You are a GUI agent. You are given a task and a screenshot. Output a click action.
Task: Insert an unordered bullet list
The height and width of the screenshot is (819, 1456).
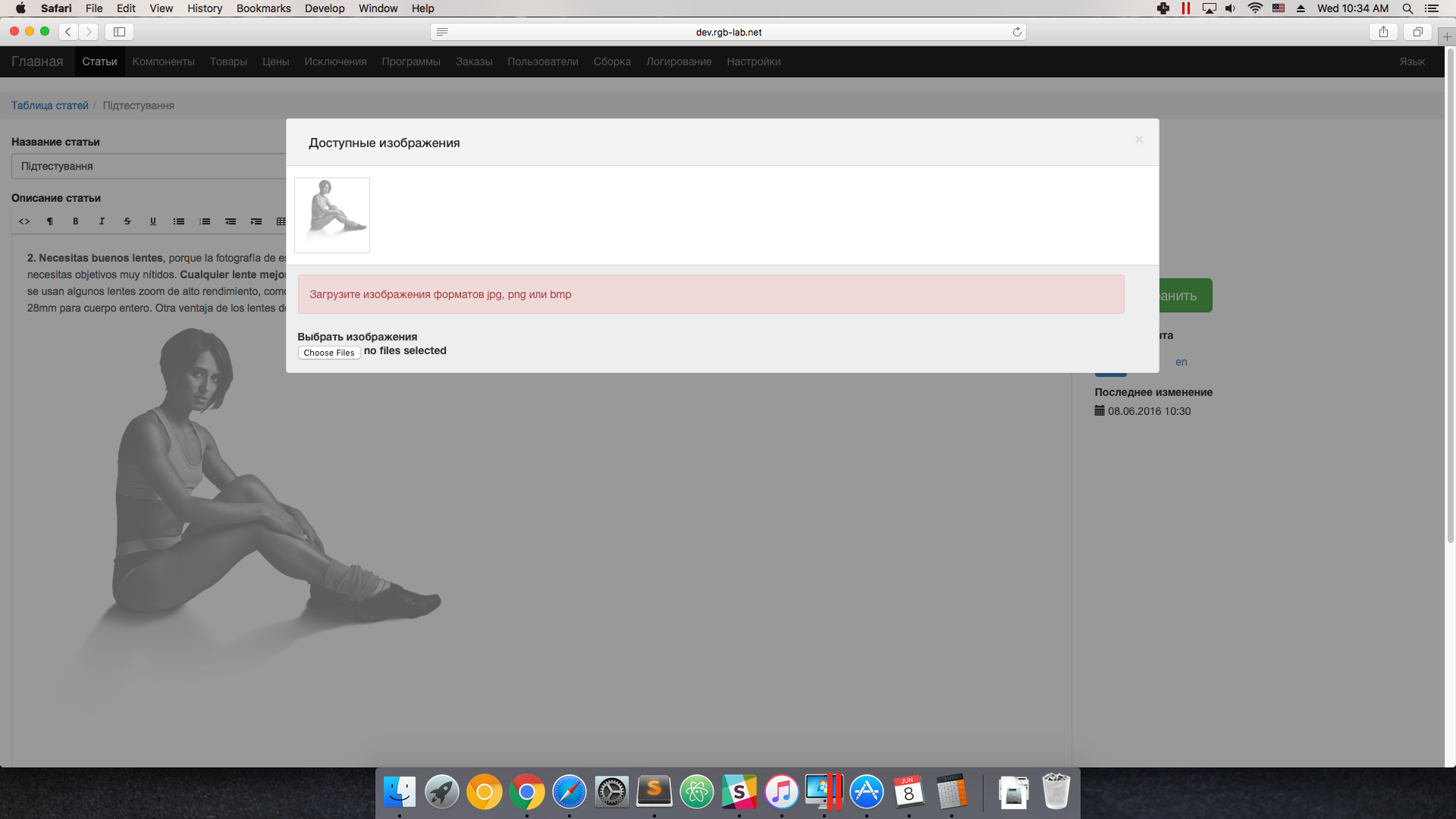tap(179, 221)
